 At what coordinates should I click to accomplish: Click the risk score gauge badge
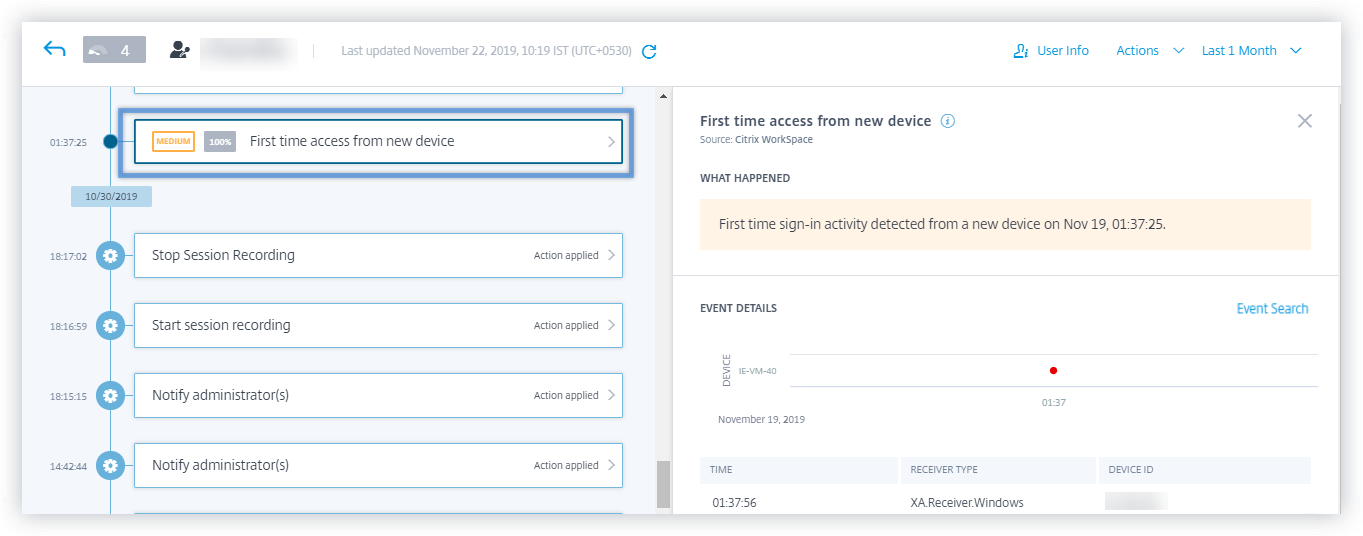point(114,50)
